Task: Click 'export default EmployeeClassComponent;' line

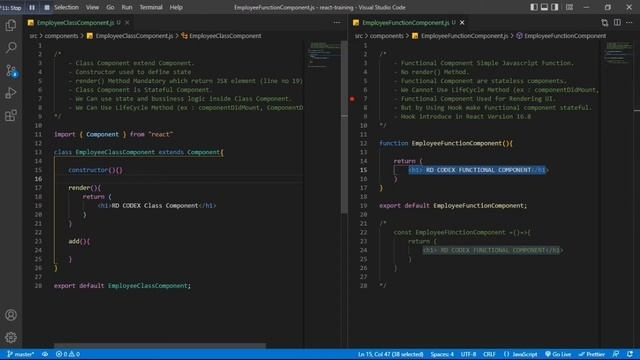Action: pyautogui.click(x=122, y=286)
